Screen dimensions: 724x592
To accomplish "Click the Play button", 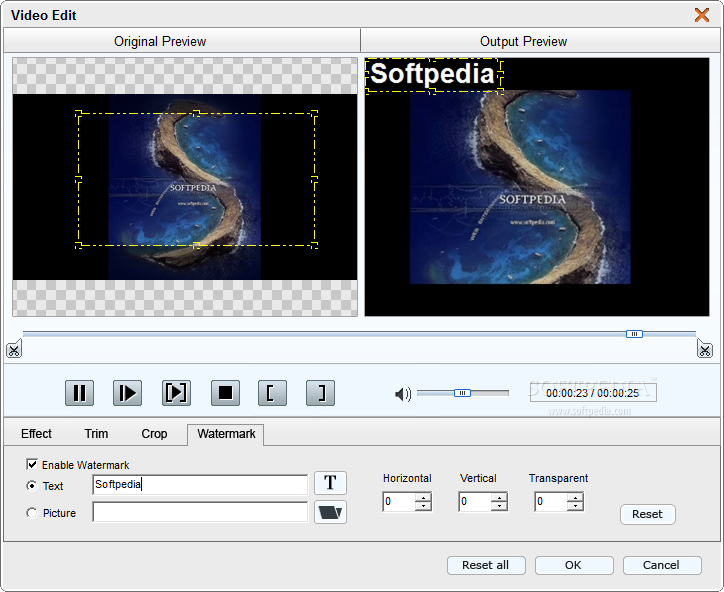I will pos(127,393).
